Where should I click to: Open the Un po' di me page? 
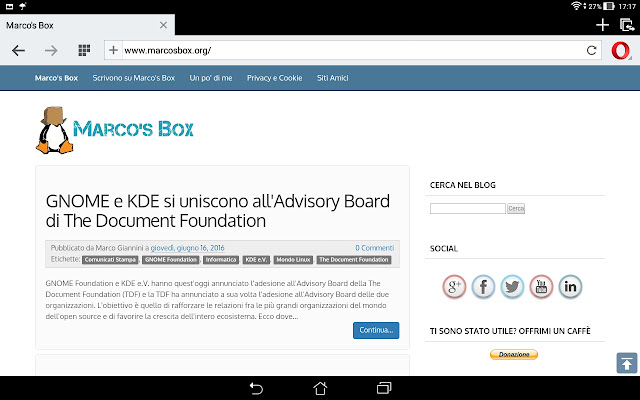(211, 78)
